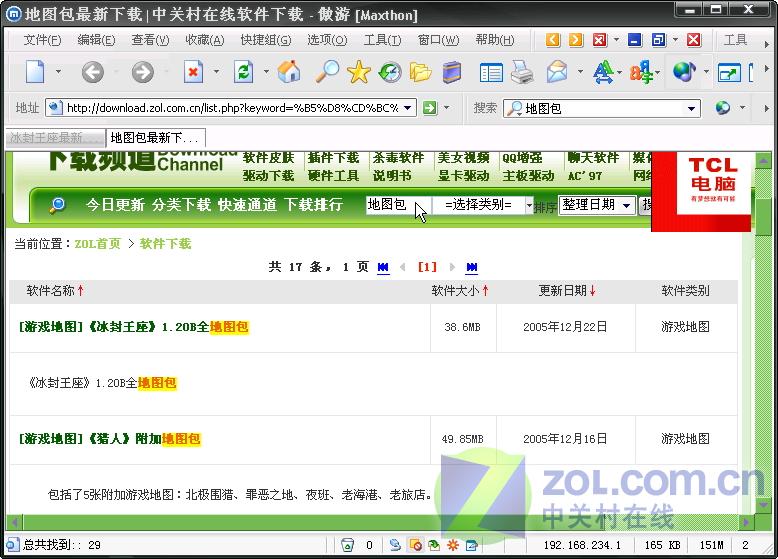Image resolution: width=778 pixels, height=559 pixels.
Task: Switch to next tab with orange right arrow
Action: click(576, 40)
